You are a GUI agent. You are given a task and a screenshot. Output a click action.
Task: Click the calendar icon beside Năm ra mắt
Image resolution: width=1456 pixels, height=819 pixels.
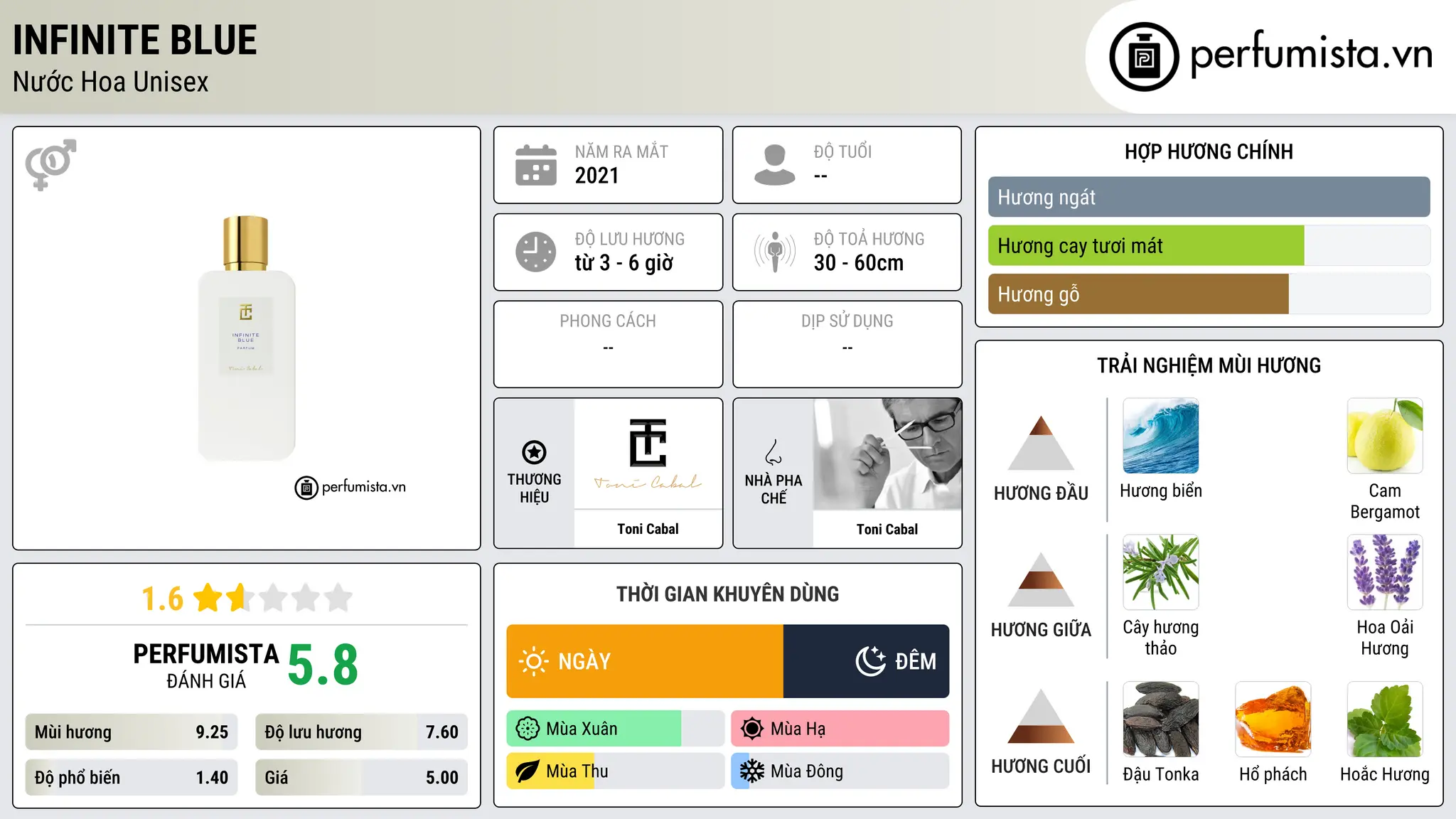(536, 165)
